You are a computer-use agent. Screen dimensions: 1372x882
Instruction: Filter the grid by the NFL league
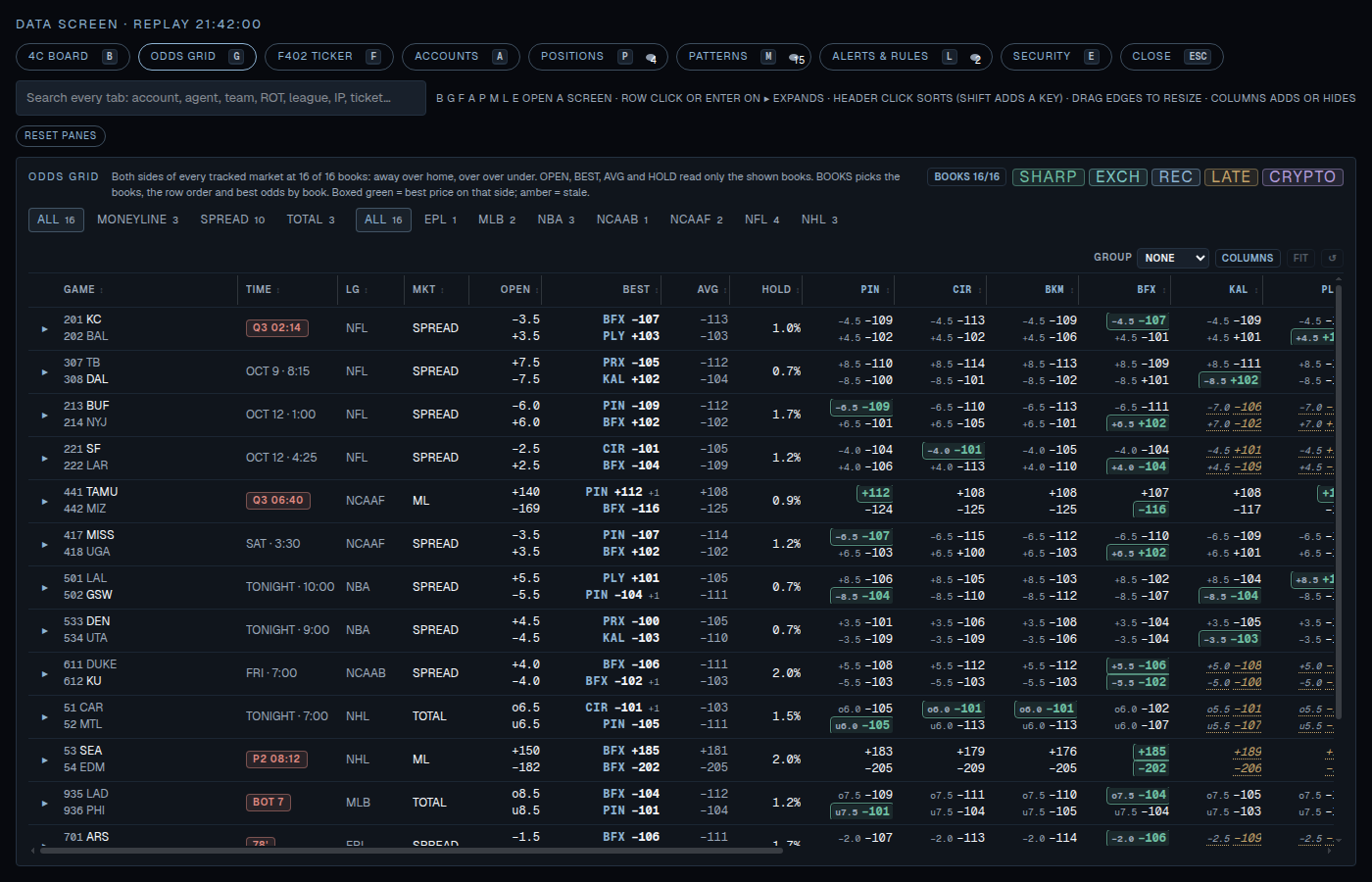click(x=761, y=220)
